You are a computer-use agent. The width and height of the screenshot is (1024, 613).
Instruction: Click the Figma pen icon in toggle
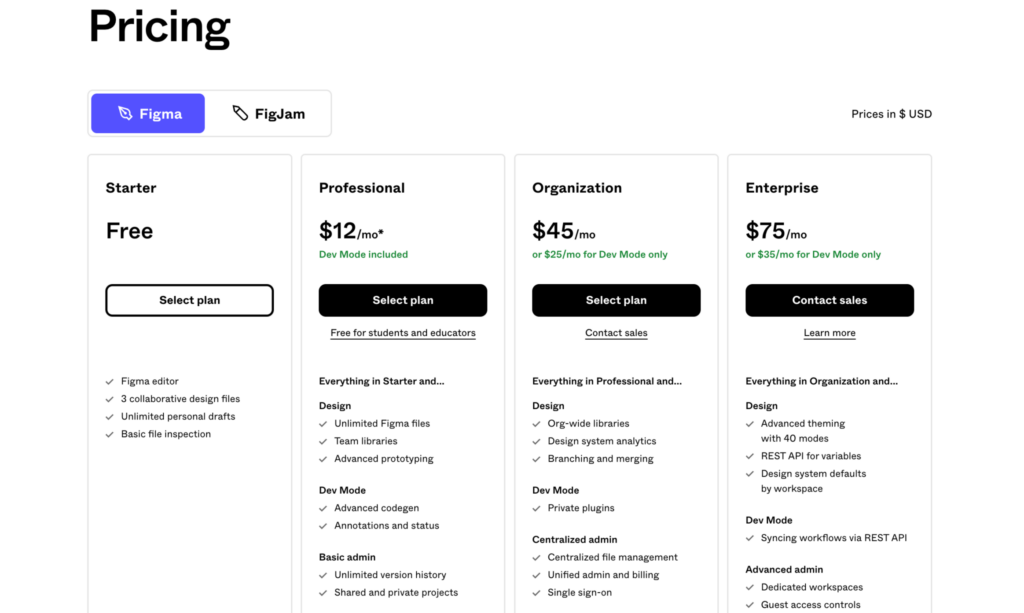pyautogui.click(x=125, y=114)
